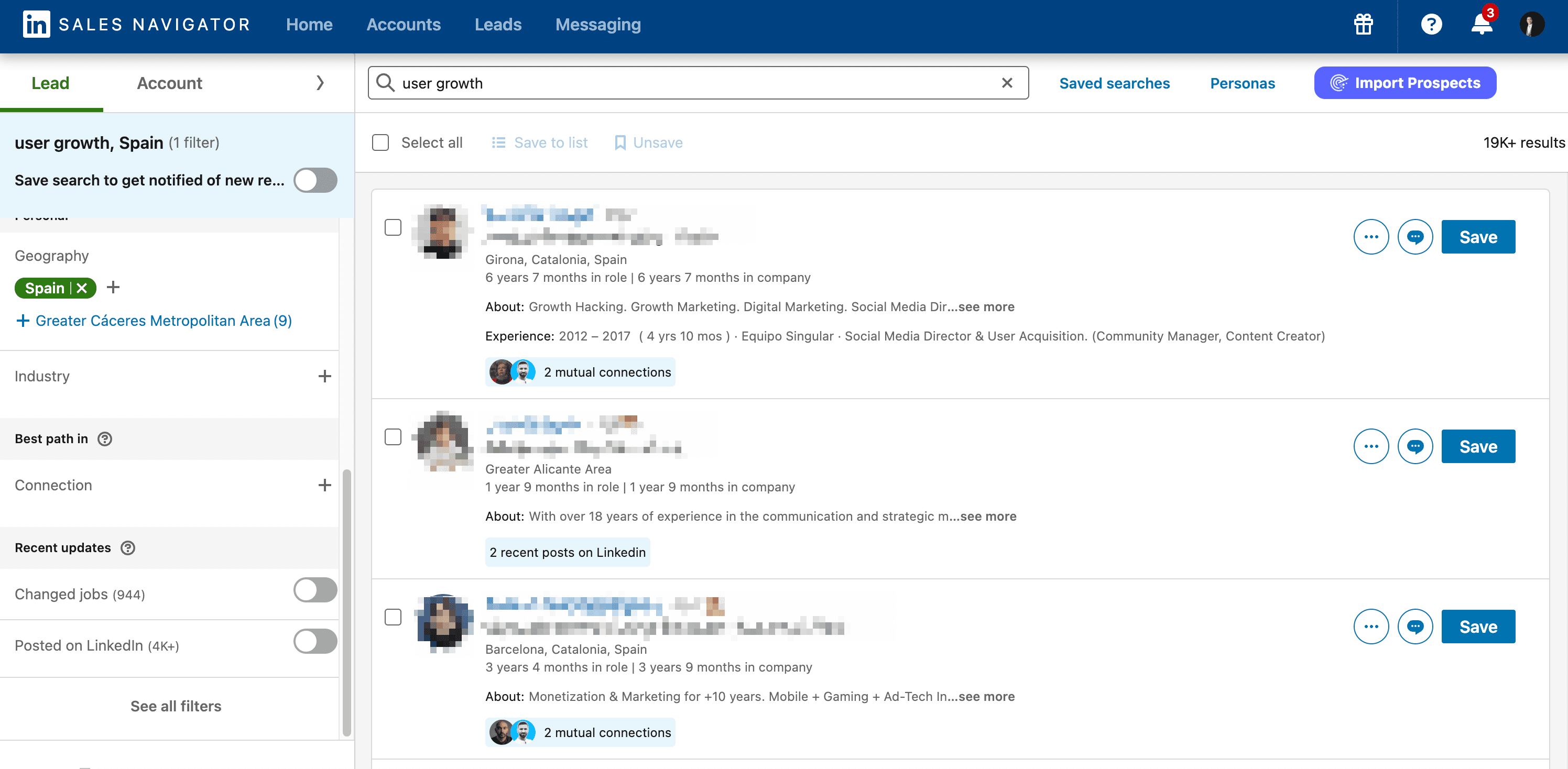This screenshot has height=769, width=1568.
Task: Switch to the Account tab
Action: [169, 83]
